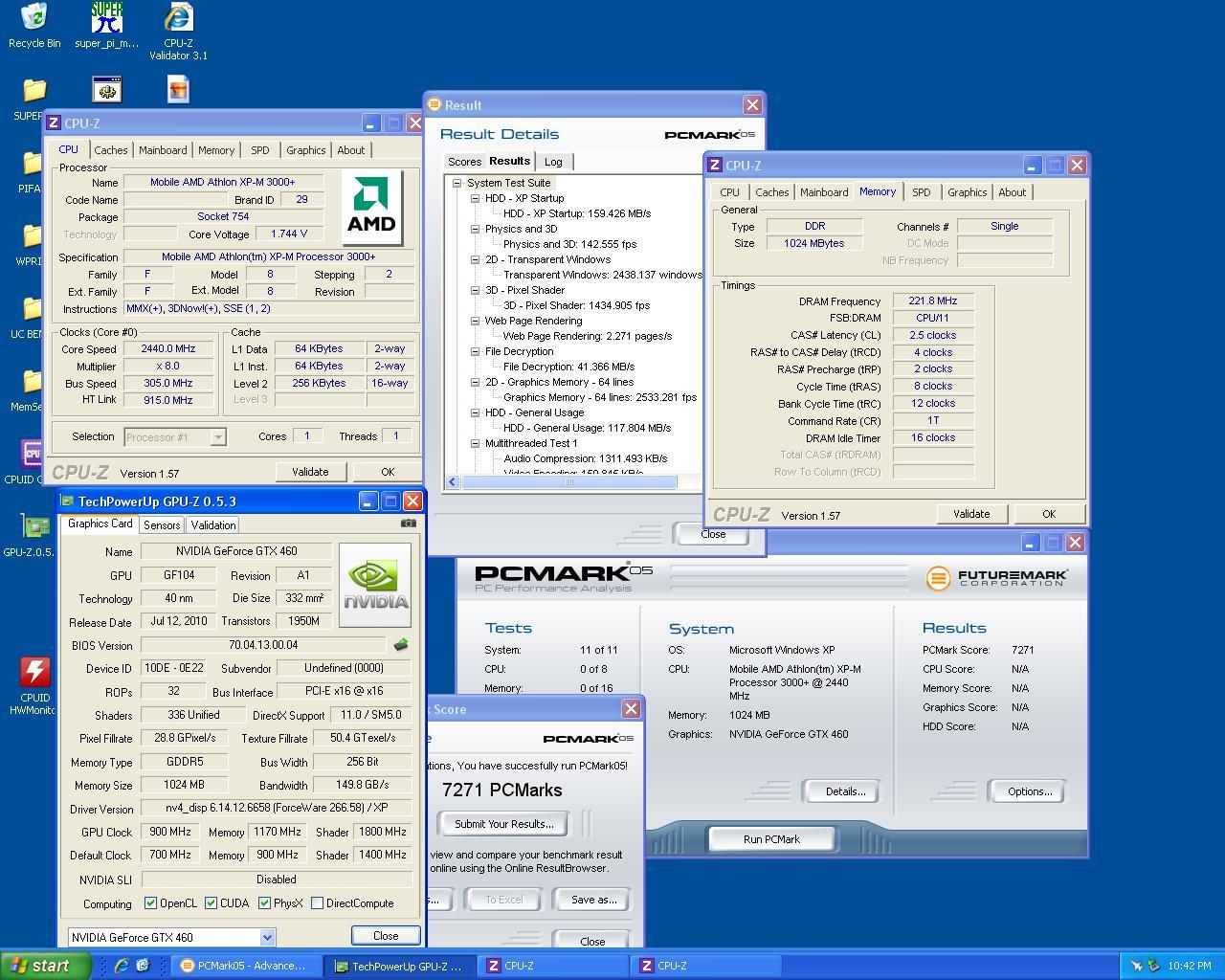Open Graphics tab in right CPU-Z window
Viewport: 1225px width, 980px height.
coord(967,192)
